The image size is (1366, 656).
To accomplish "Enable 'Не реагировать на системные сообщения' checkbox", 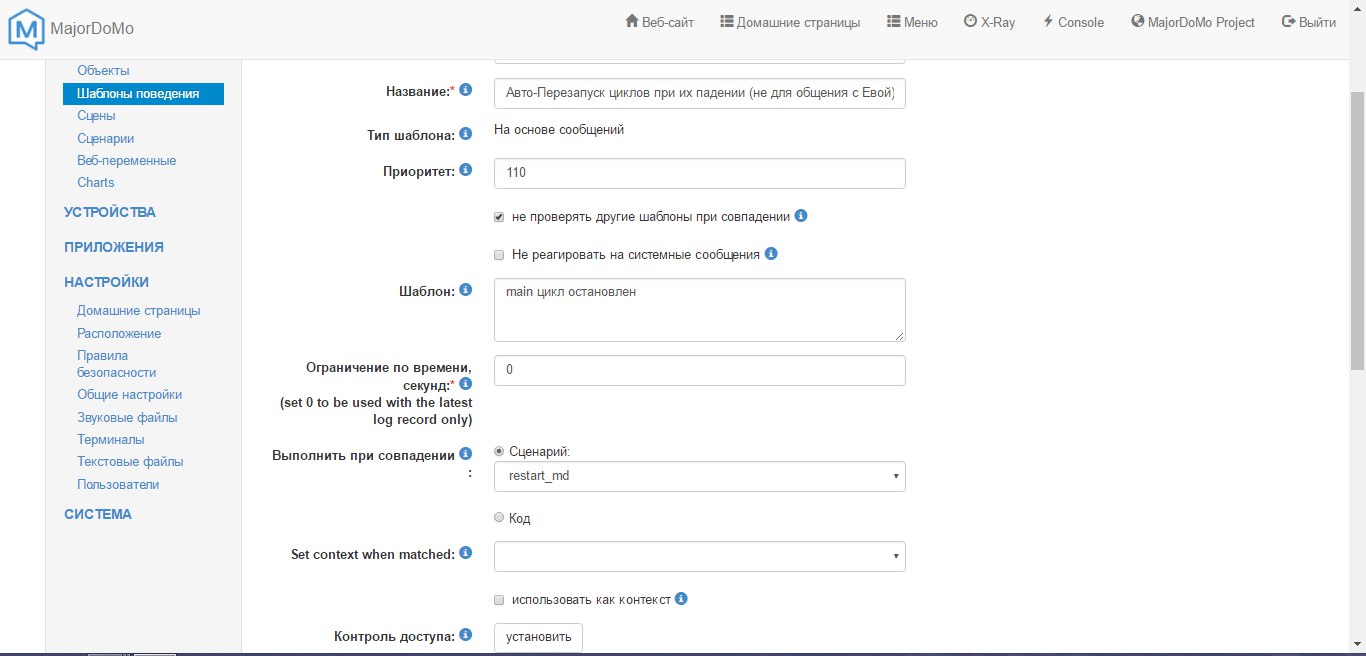I will point(499,255).
